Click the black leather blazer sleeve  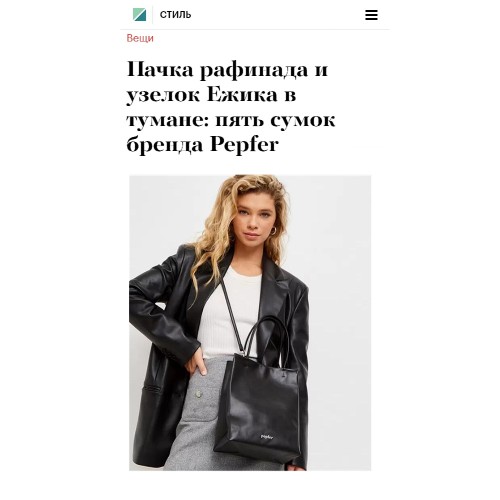(x=157, y=317)
